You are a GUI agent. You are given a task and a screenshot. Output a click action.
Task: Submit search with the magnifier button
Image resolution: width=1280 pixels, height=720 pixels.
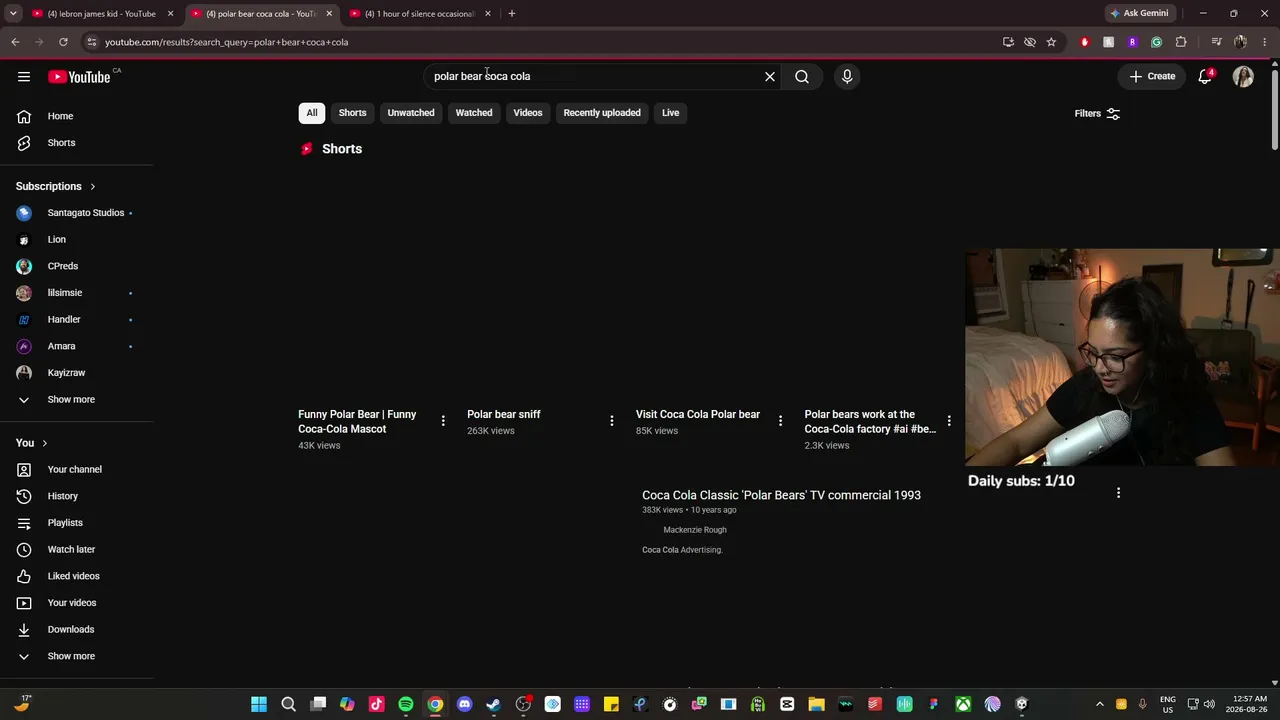[802, 76]
